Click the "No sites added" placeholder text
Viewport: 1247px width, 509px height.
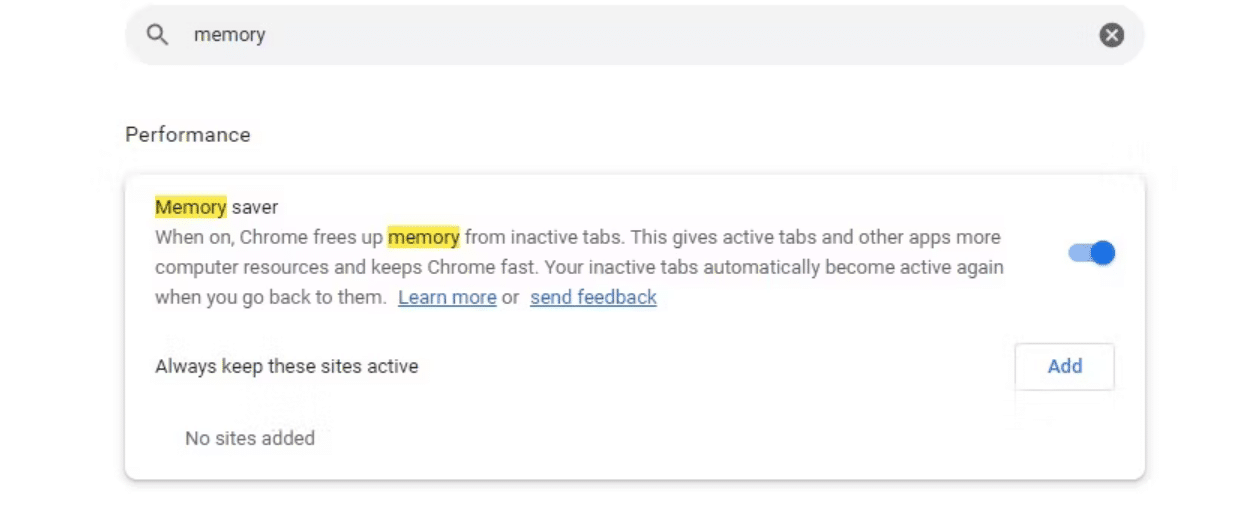250,438
